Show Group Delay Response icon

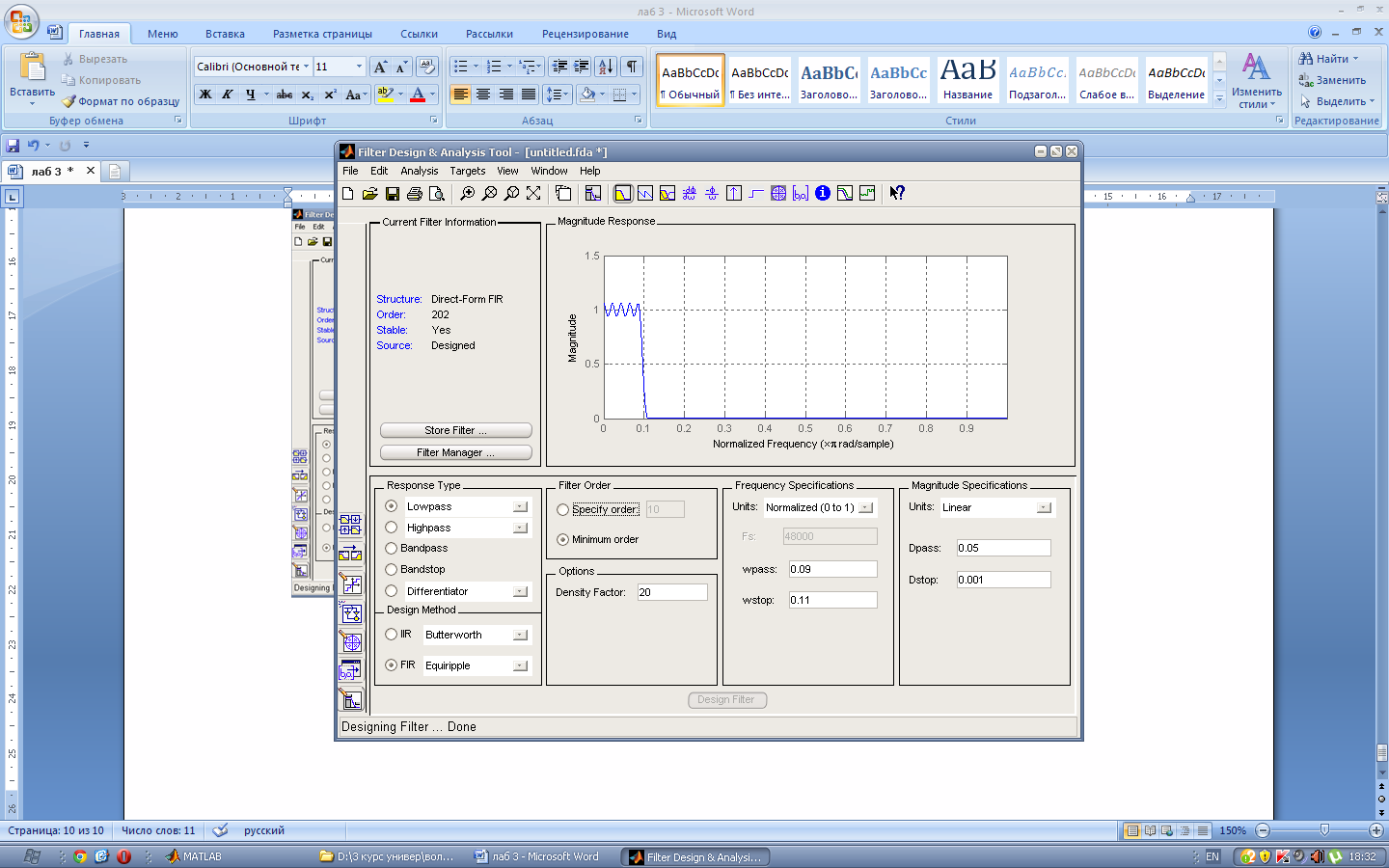[x=690, y=193]
